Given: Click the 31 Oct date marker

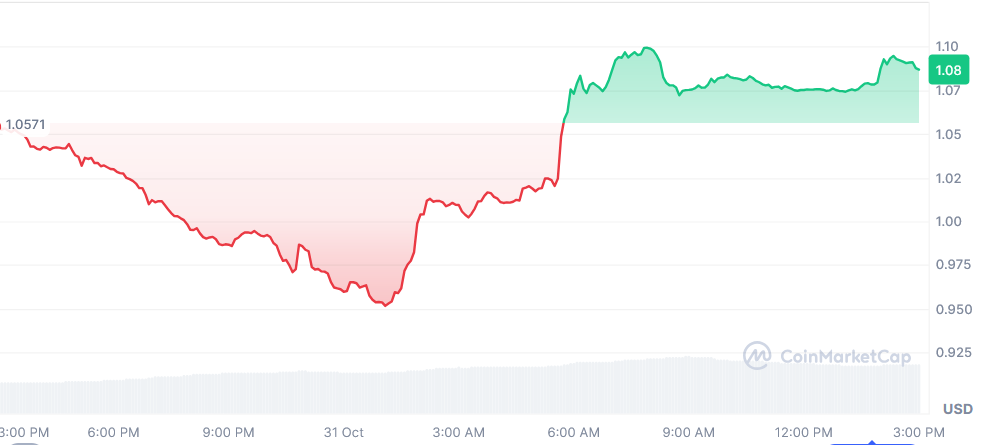Looking at the screenshot, I should tap(343, 432).
